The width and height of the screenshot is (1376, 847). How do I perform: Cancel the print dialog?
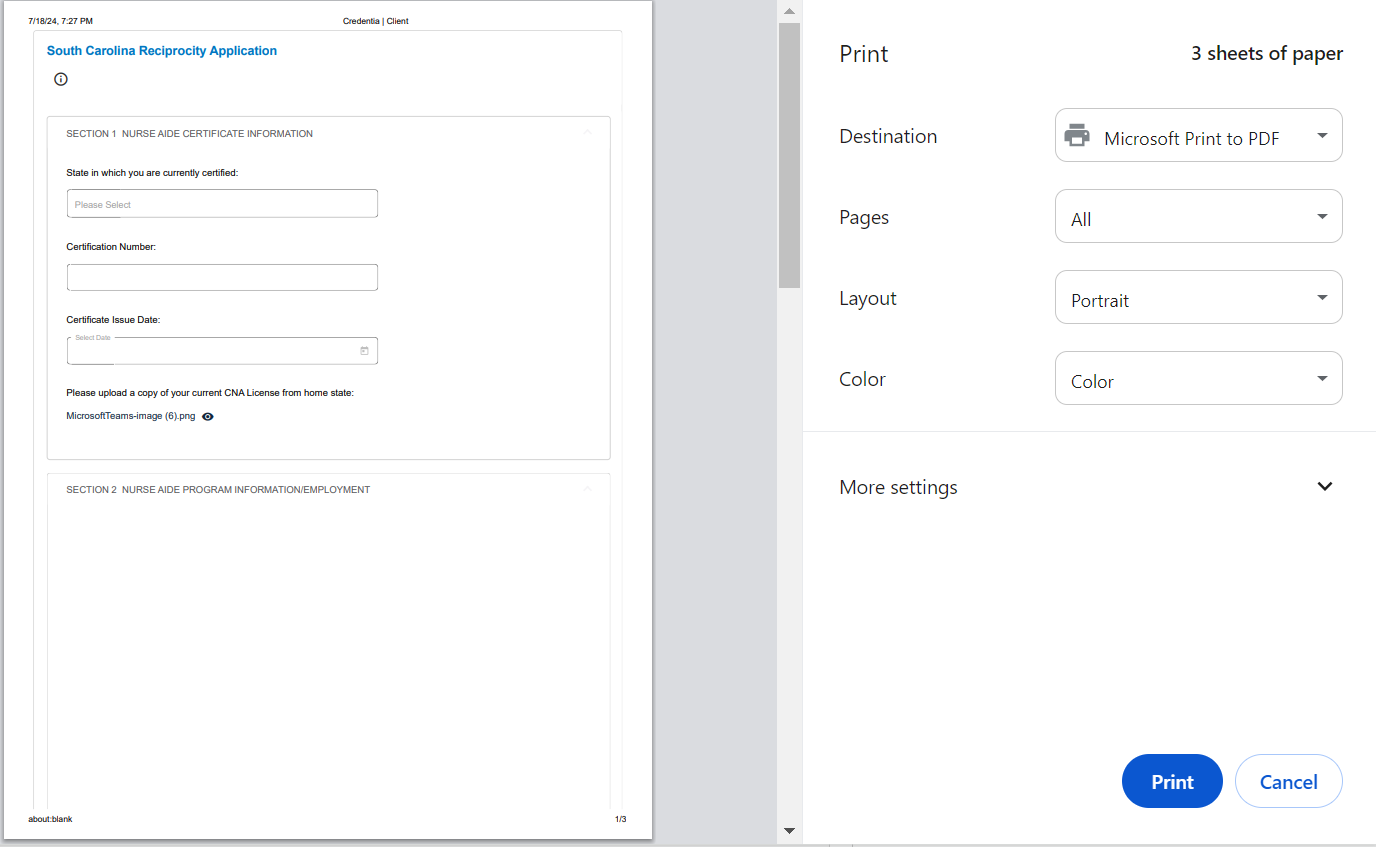pyautogui.click(x=1288, y=781)
